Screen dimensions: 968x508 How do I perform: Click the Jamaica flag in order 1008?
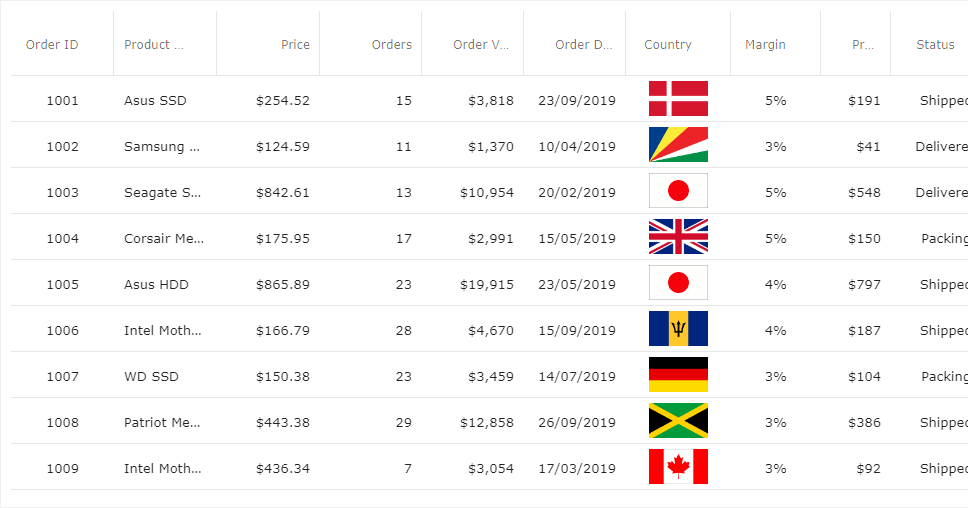coord(678,421)
